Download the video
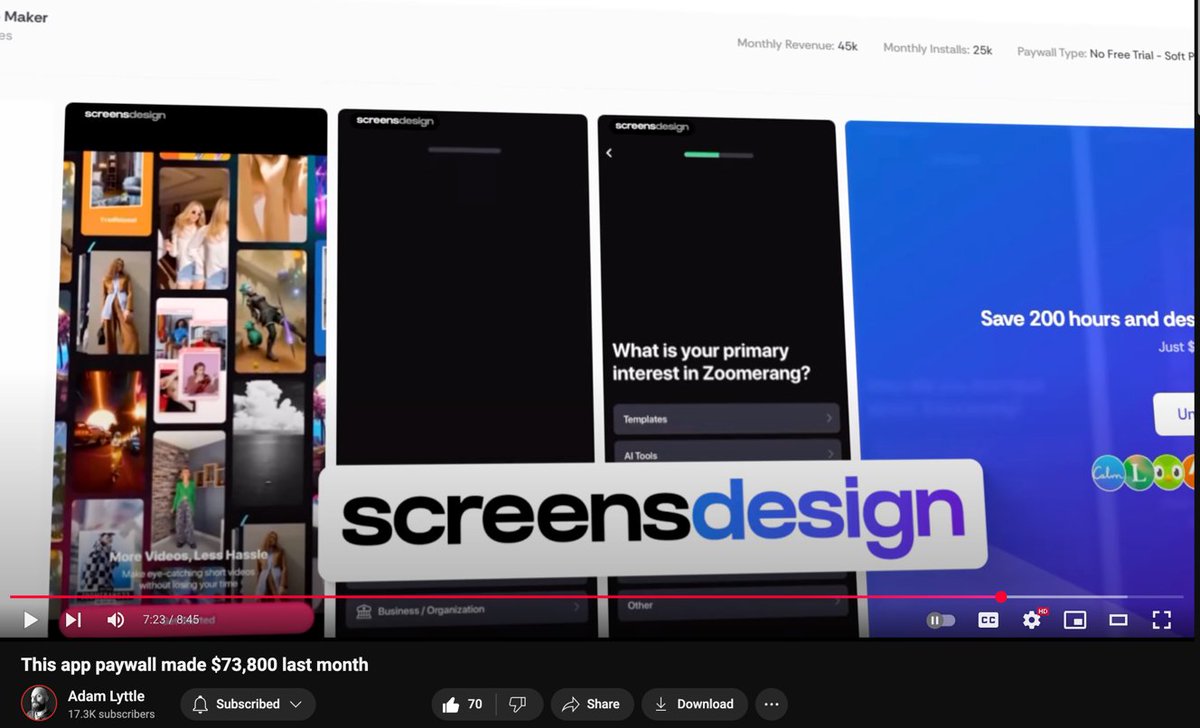 tap(694, 704)
